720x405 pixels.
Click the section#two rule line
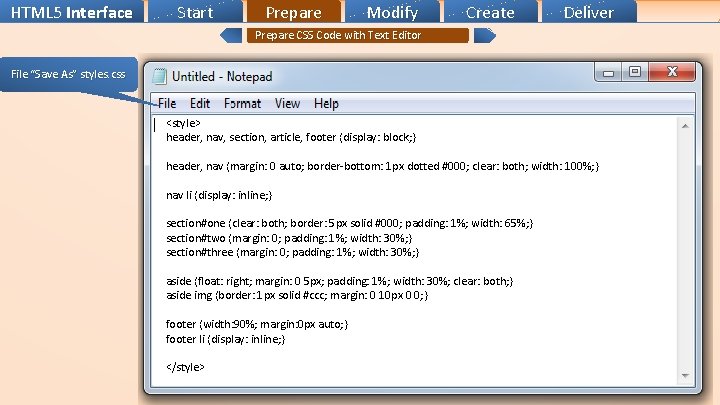tap(289, 238)
